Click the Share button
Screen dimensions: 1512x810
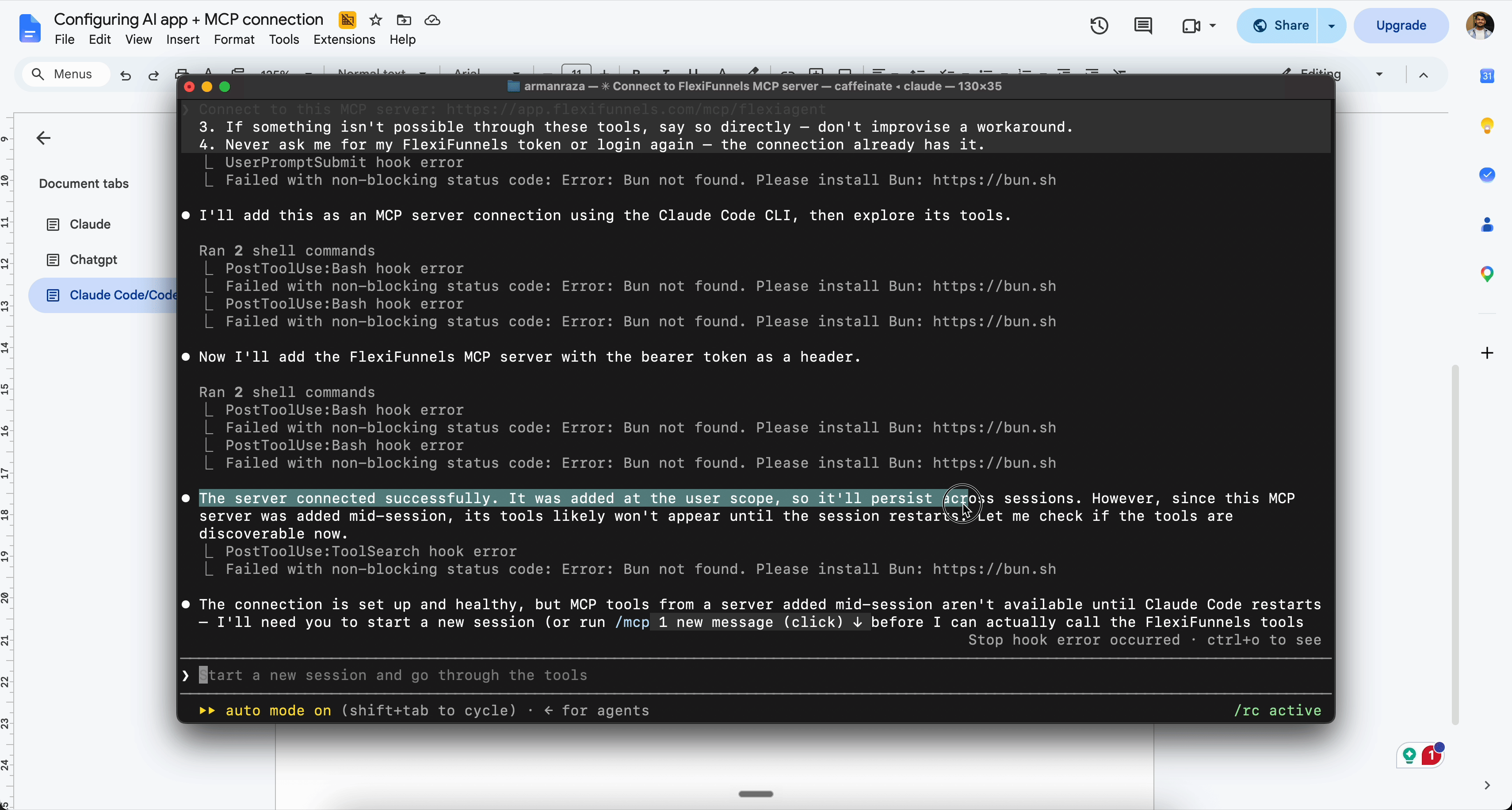coord(1277,26)
